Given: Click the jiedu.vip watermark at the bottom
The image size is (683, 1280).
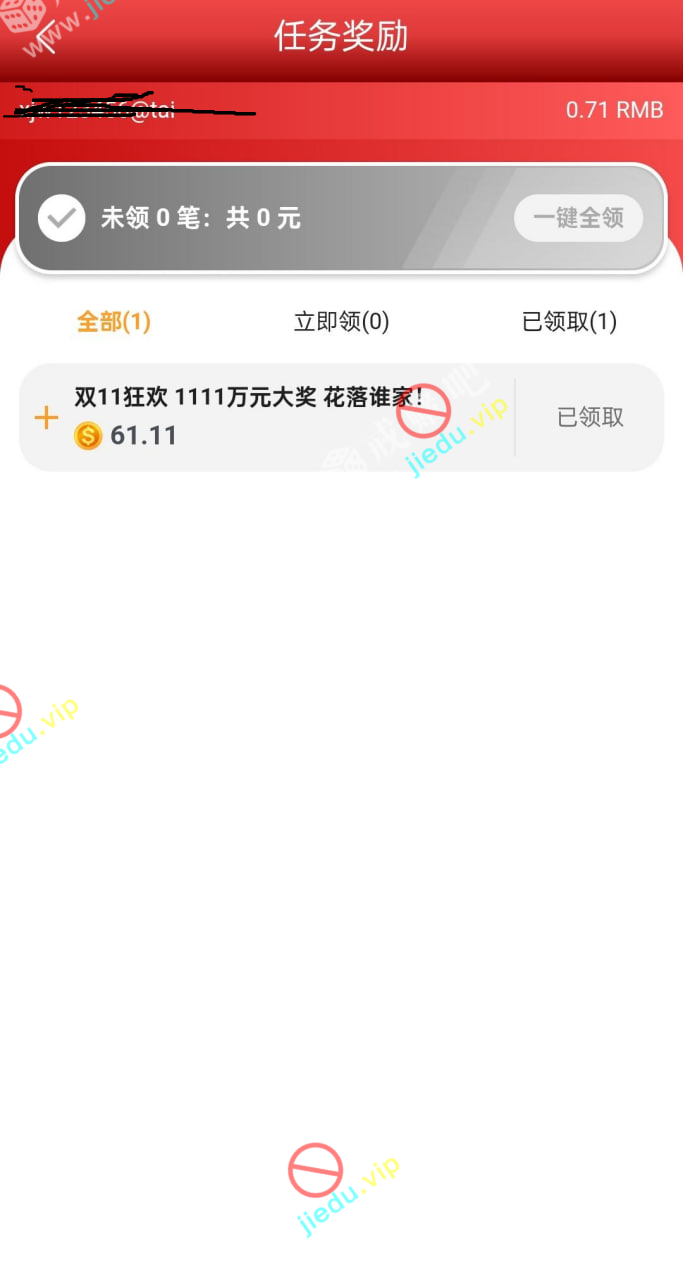Looking at the screenshot, I should pyautogui.click(x=349, y=1196).
